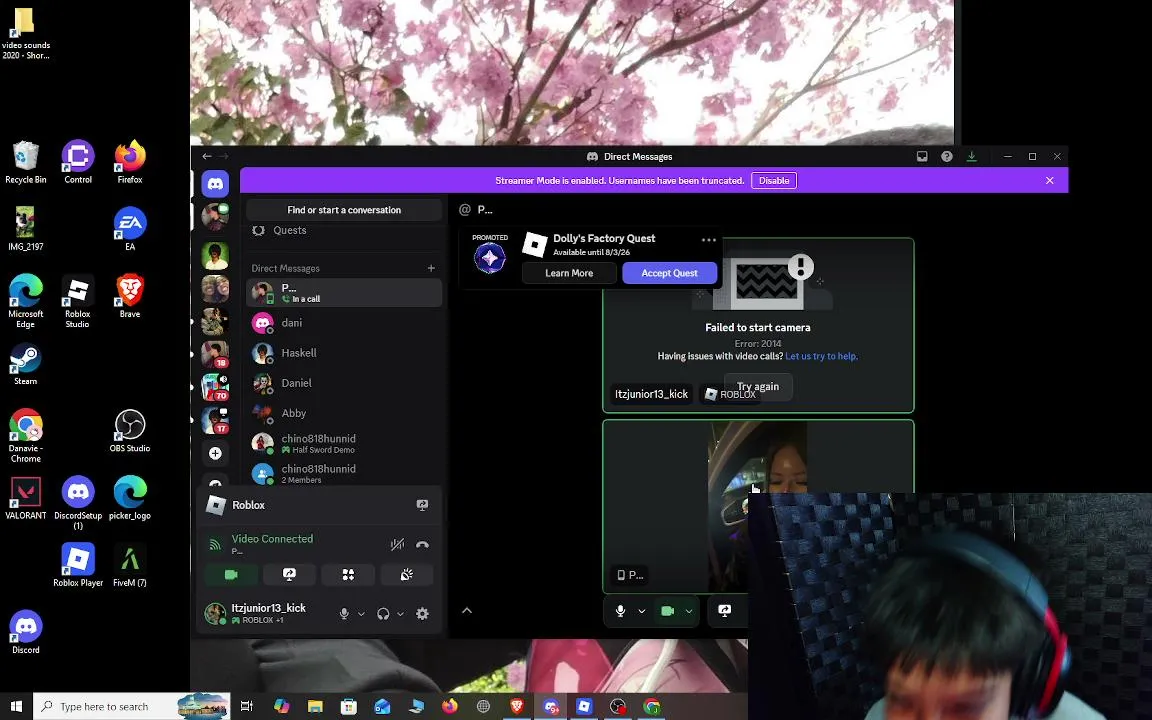Select the dani direct message
This screenshot has height=720, width=1152.
point(344,323)
